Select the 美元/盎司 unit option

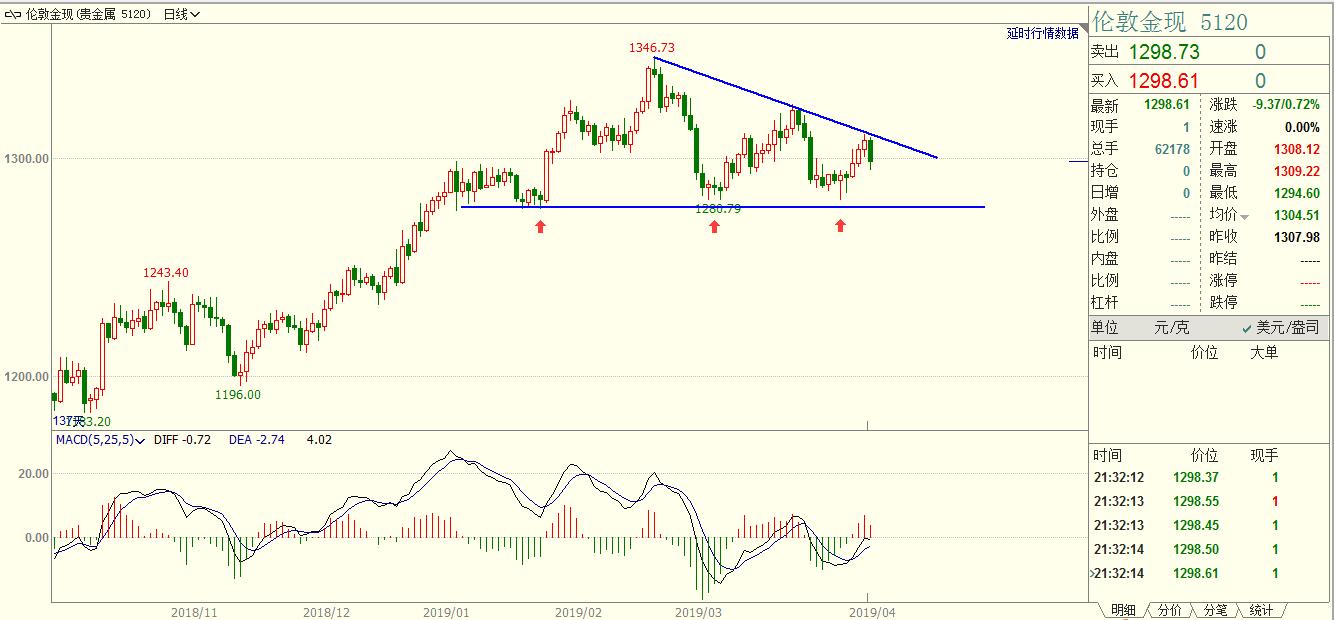tap(1280, 328)
